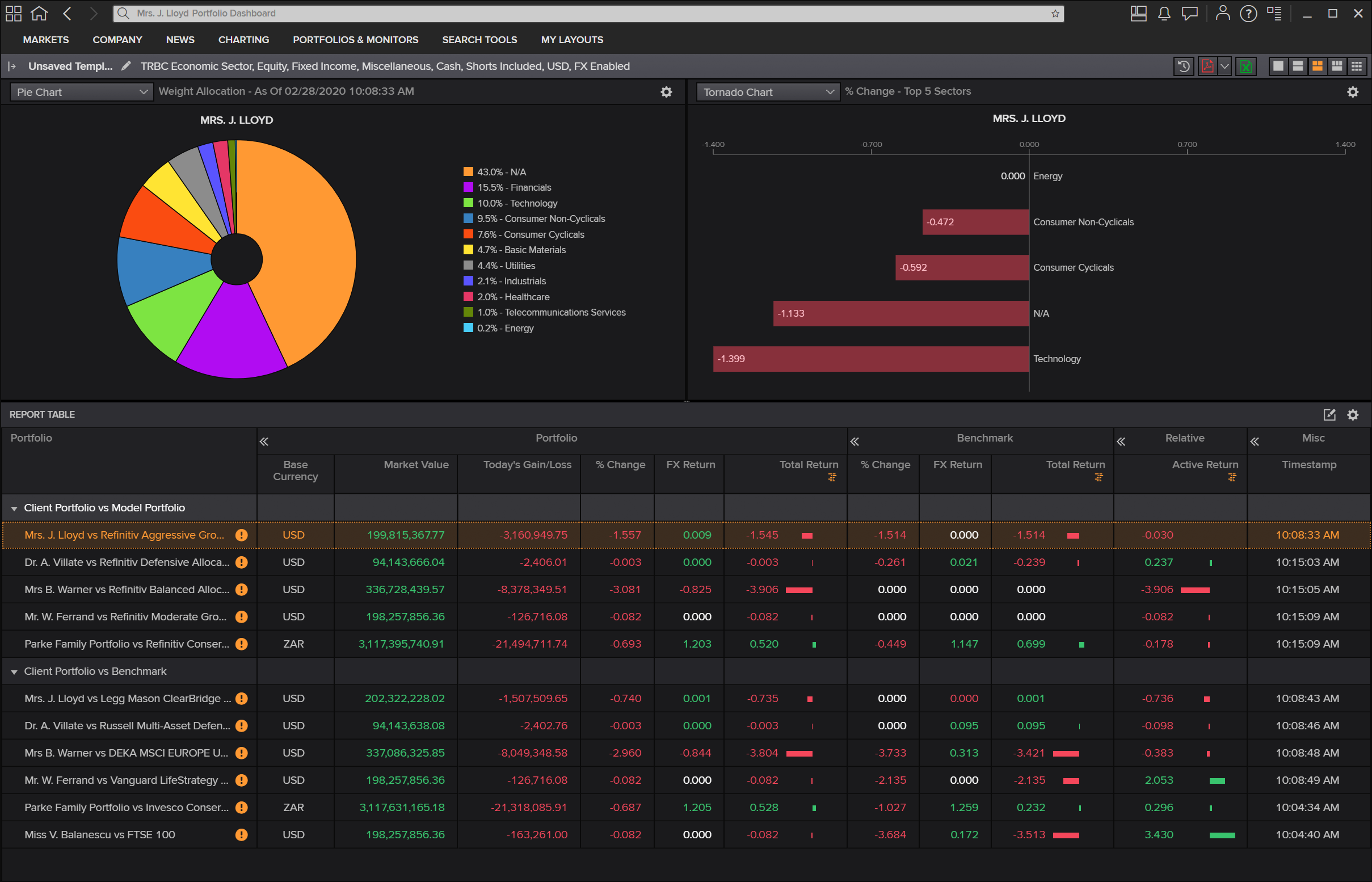
Task: Select the orange two-over-one layout
Action: (1317, 66)
